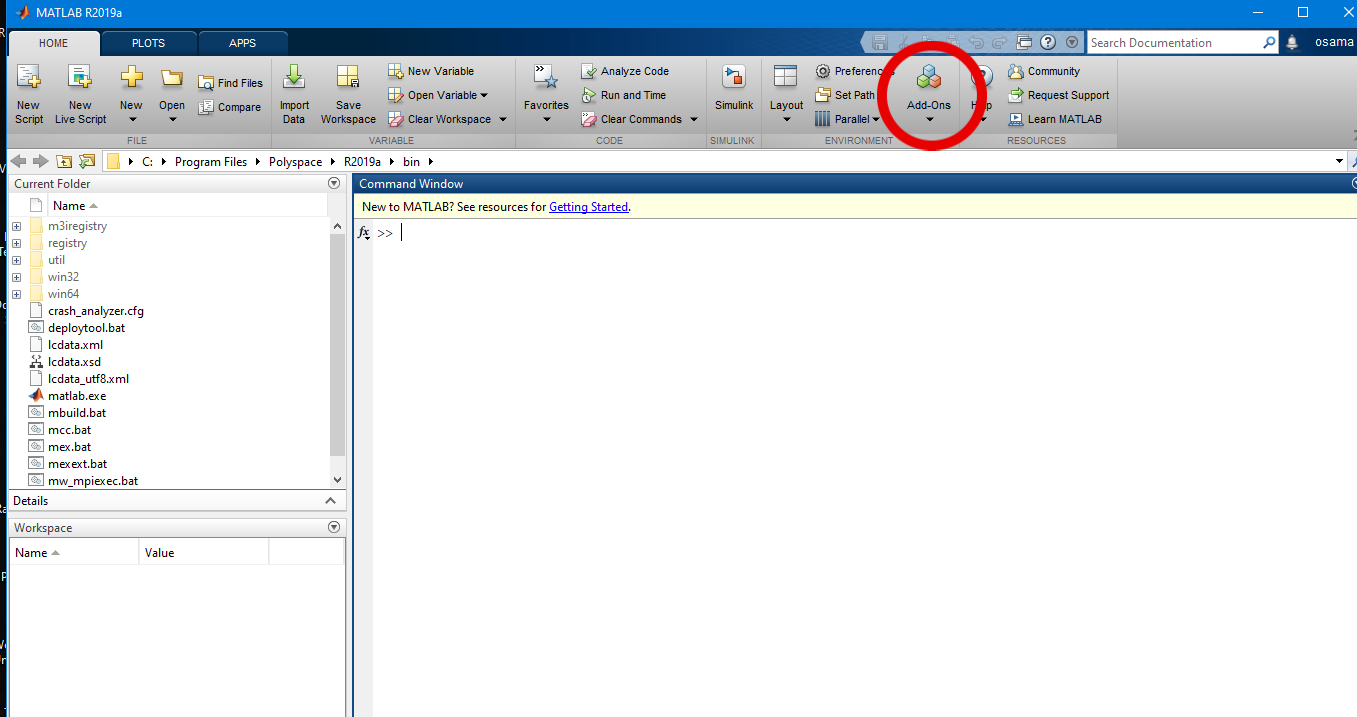
Task: Click Clear Commands button
Action: [632, 119]
